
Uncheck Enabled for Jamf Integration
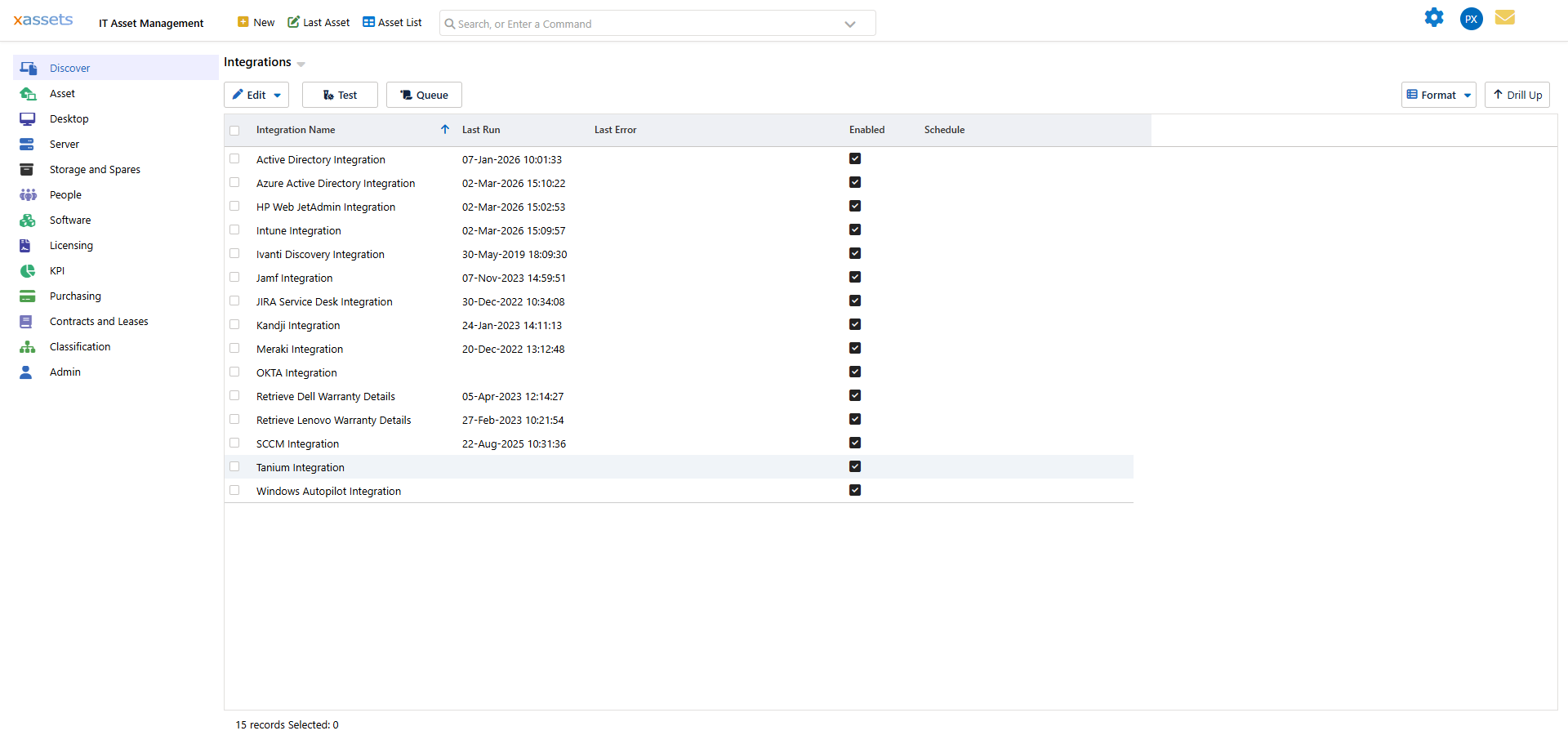point(855,277)
